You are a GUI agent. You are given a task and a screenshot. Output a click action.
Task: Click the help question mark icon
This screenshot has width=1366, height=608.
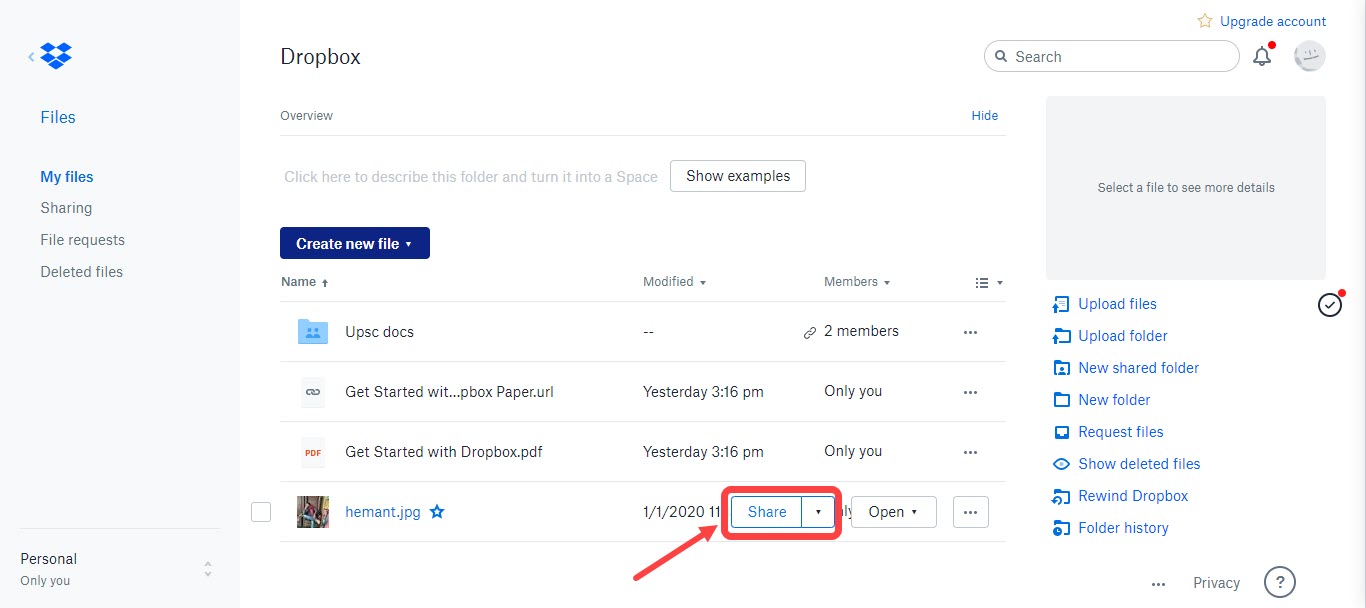click(1280, 582)
